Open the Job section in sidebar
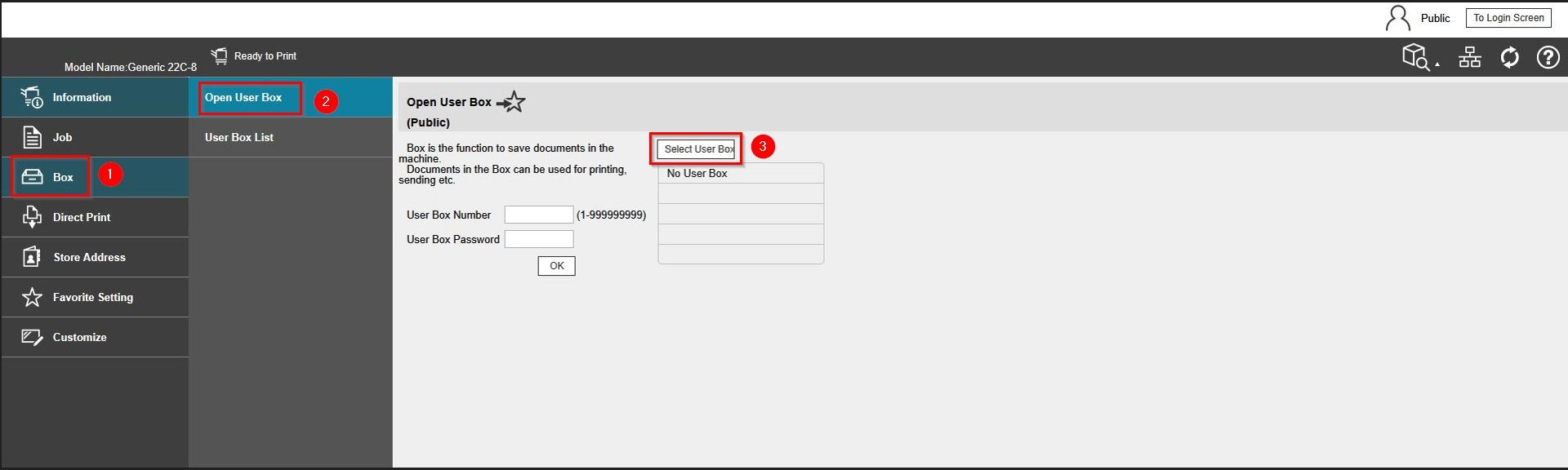 coord(62,137)
